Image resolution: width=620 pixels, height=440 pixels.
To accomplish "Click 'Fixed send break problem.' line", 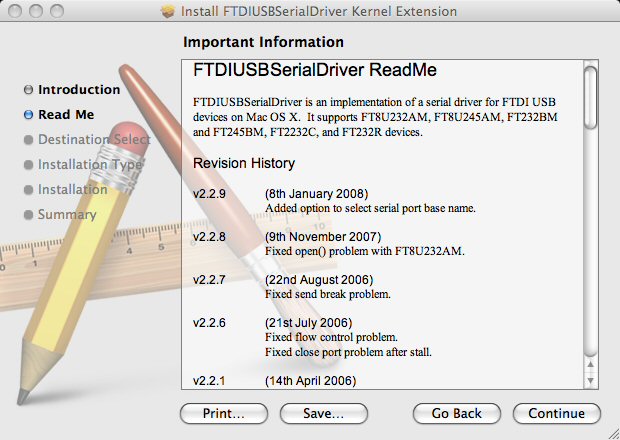I will (328, 295).
